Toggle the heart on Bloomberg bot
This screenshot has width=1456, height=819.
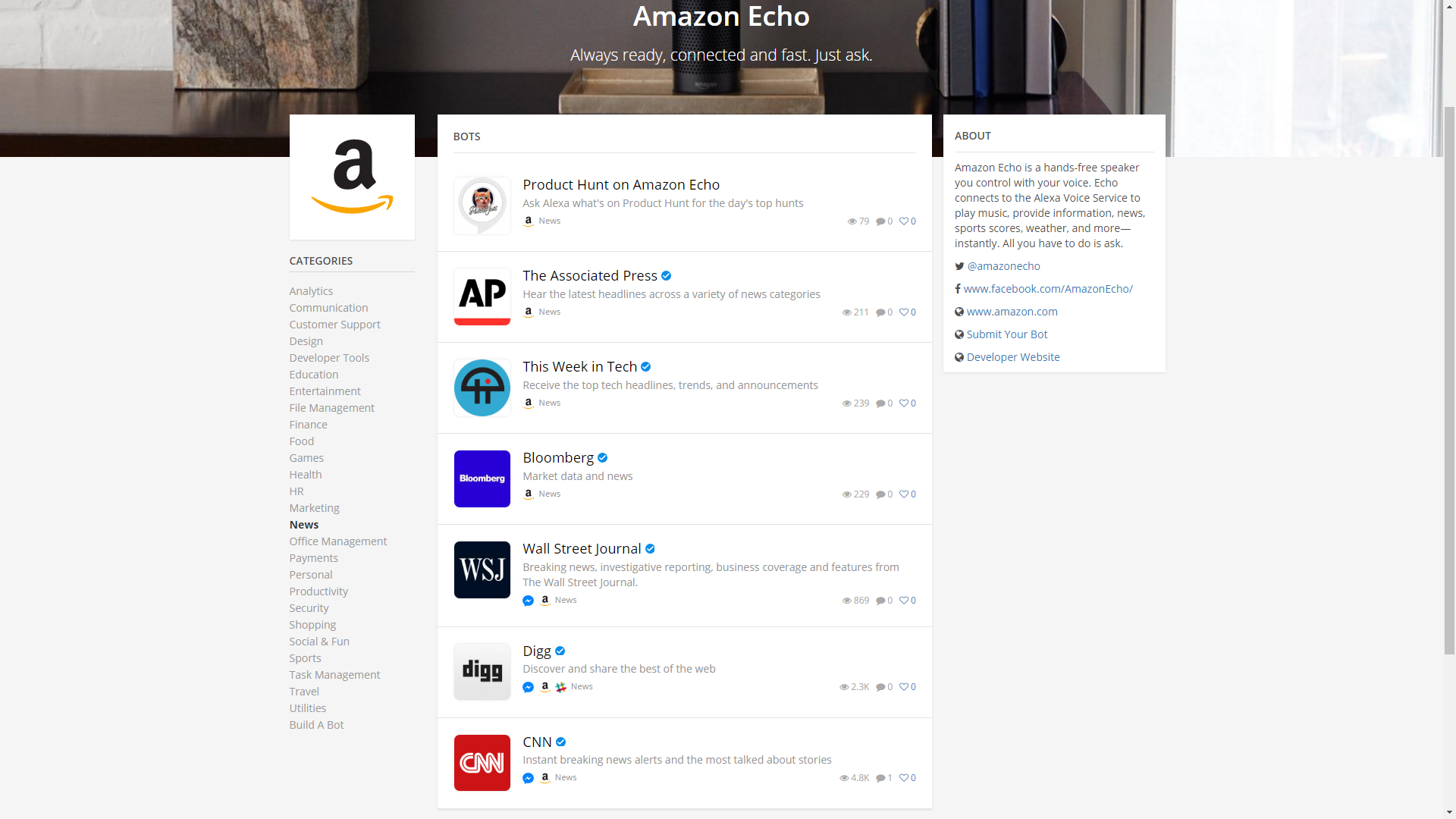[904, 494]
